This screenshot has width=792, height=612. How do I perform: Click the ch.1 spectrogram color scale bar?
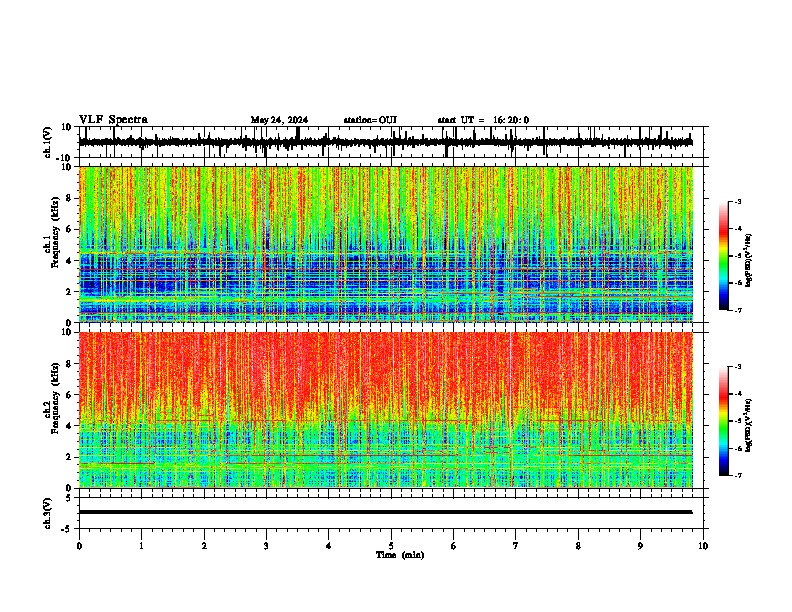[x=724, y=255]
